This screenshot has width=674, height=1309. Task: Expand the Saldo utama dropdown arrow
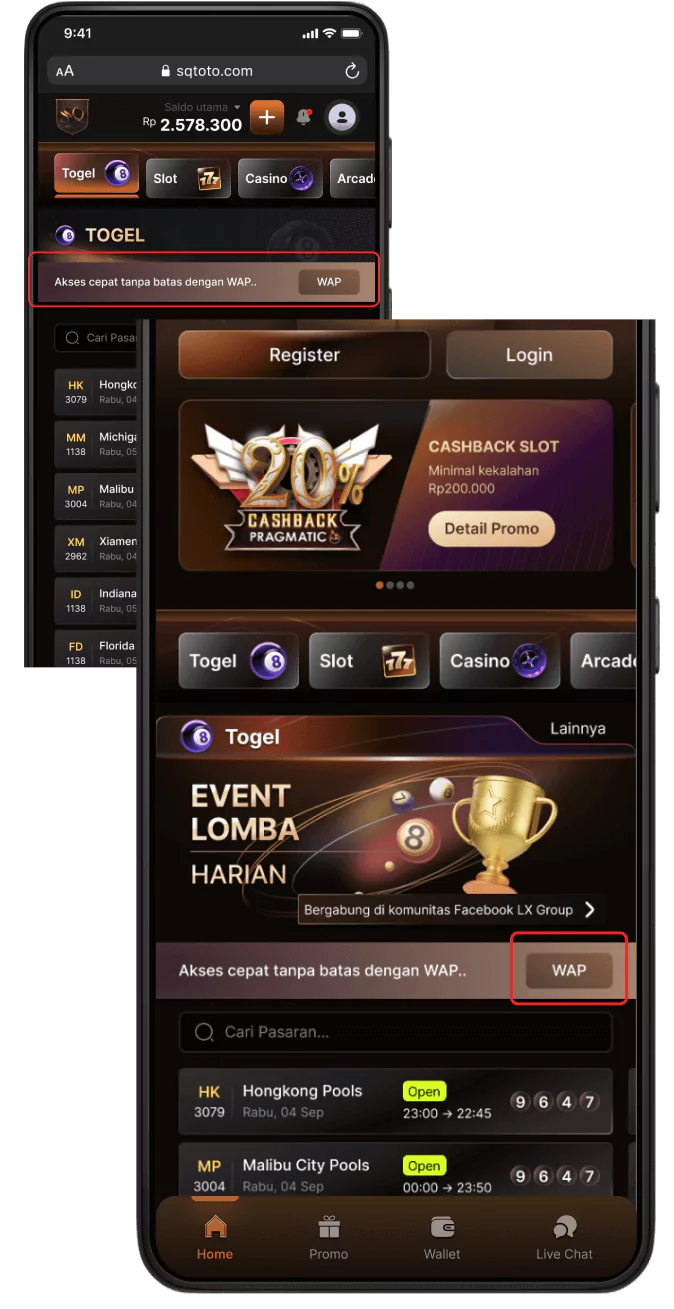237,107
